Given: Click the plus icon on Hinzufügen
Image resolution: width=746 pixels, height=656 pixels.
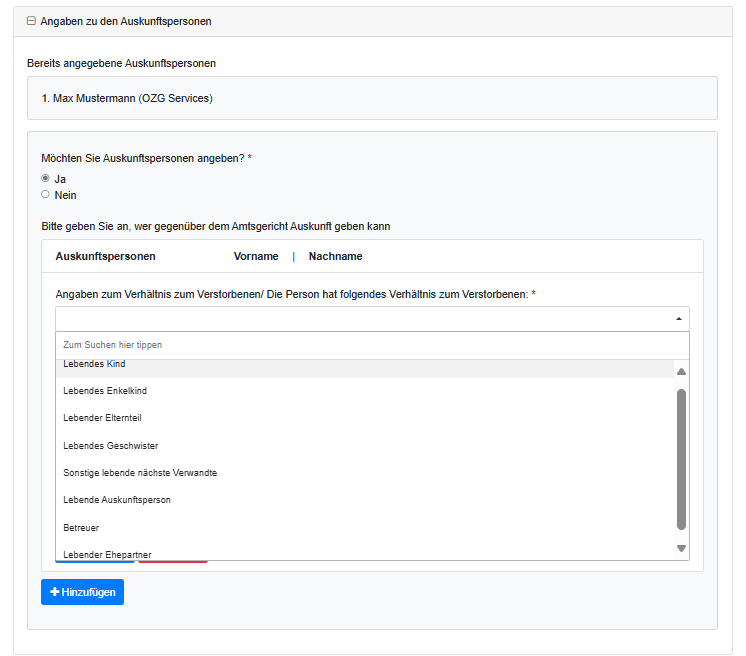Looking at the screenshot, I should pos(54,592).
